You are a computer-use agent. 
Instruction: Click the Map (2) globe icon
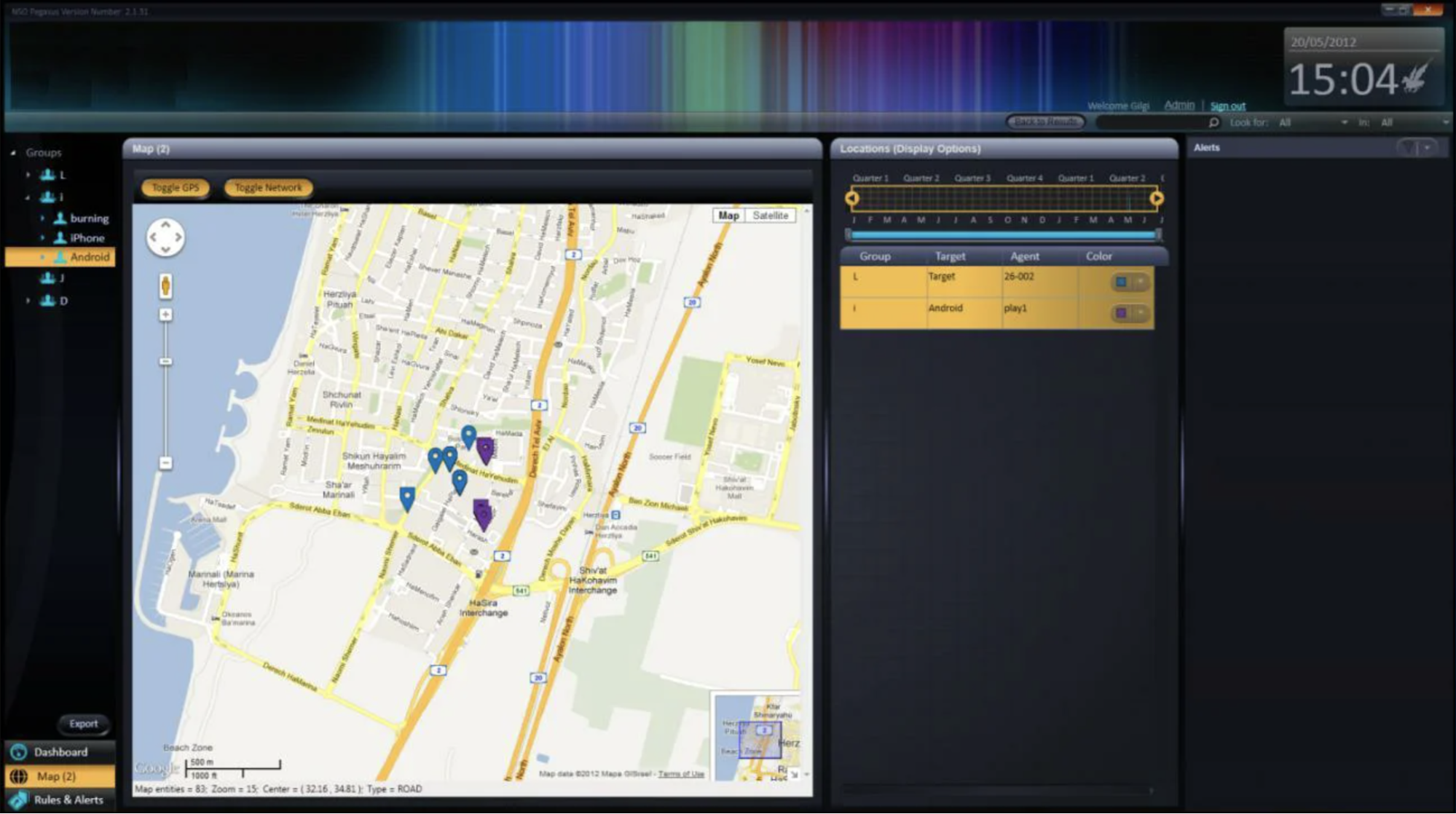pos(18,776)
